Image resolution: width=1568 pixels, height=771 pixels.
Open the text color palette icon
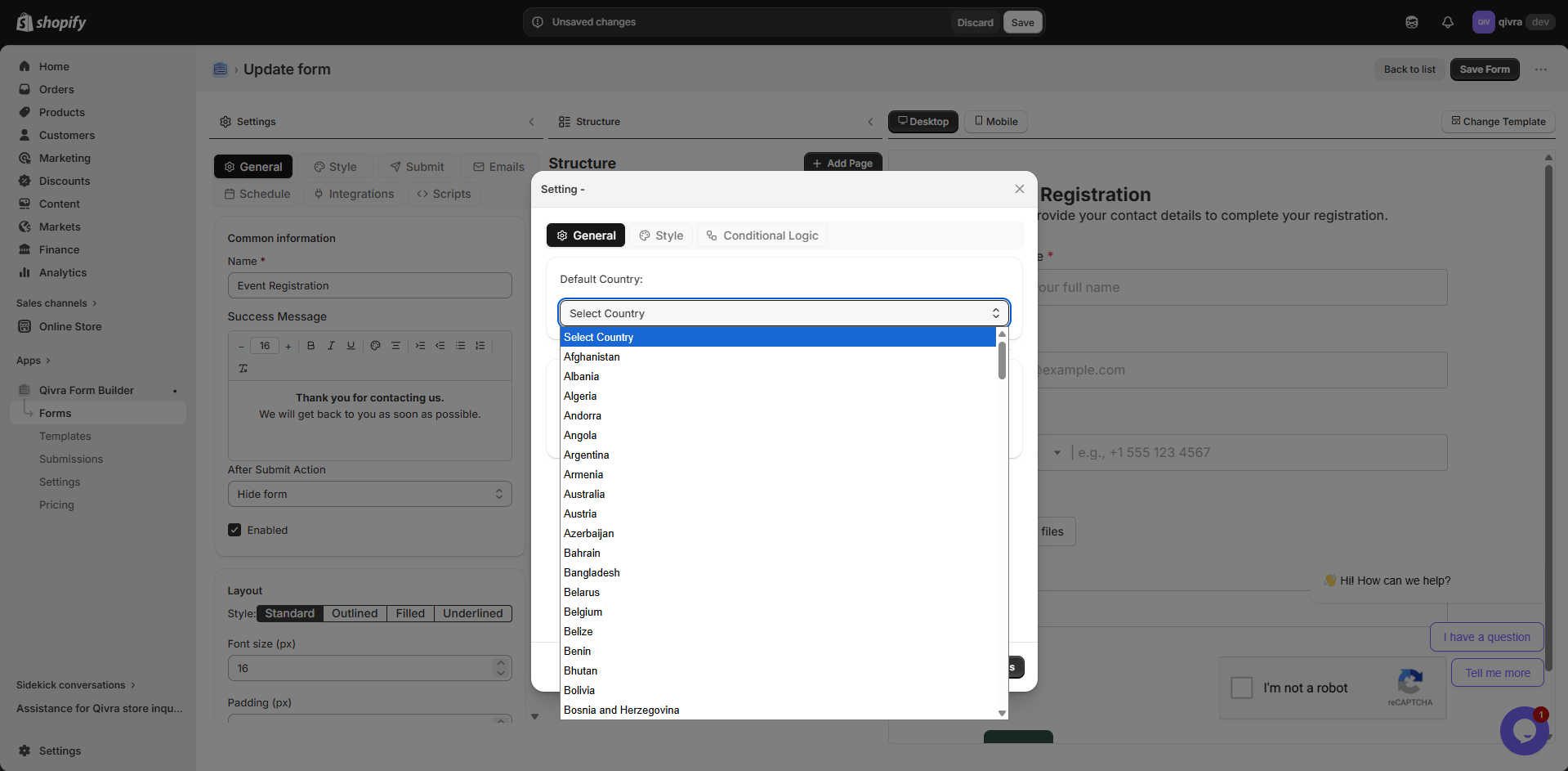(x=375, y=346)
